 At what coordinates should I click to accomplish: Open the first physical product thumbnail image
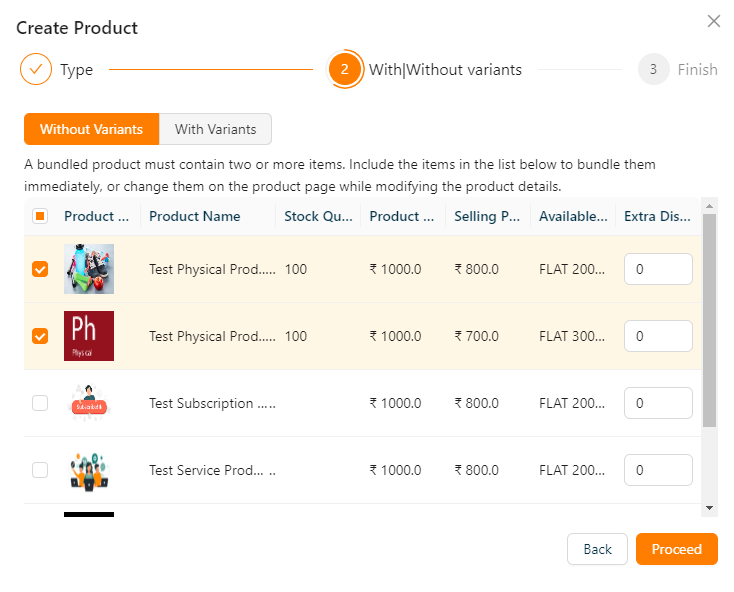89,269
